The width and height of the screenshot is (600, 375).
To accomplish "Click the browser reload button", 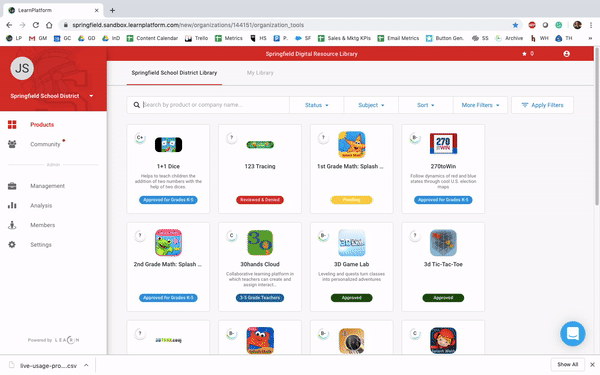I will coord(36,25).
